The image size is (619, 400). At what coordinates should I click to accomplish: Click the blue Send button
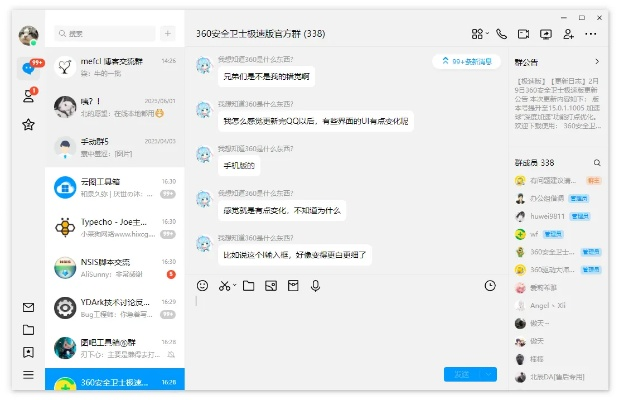click(461, 374)
